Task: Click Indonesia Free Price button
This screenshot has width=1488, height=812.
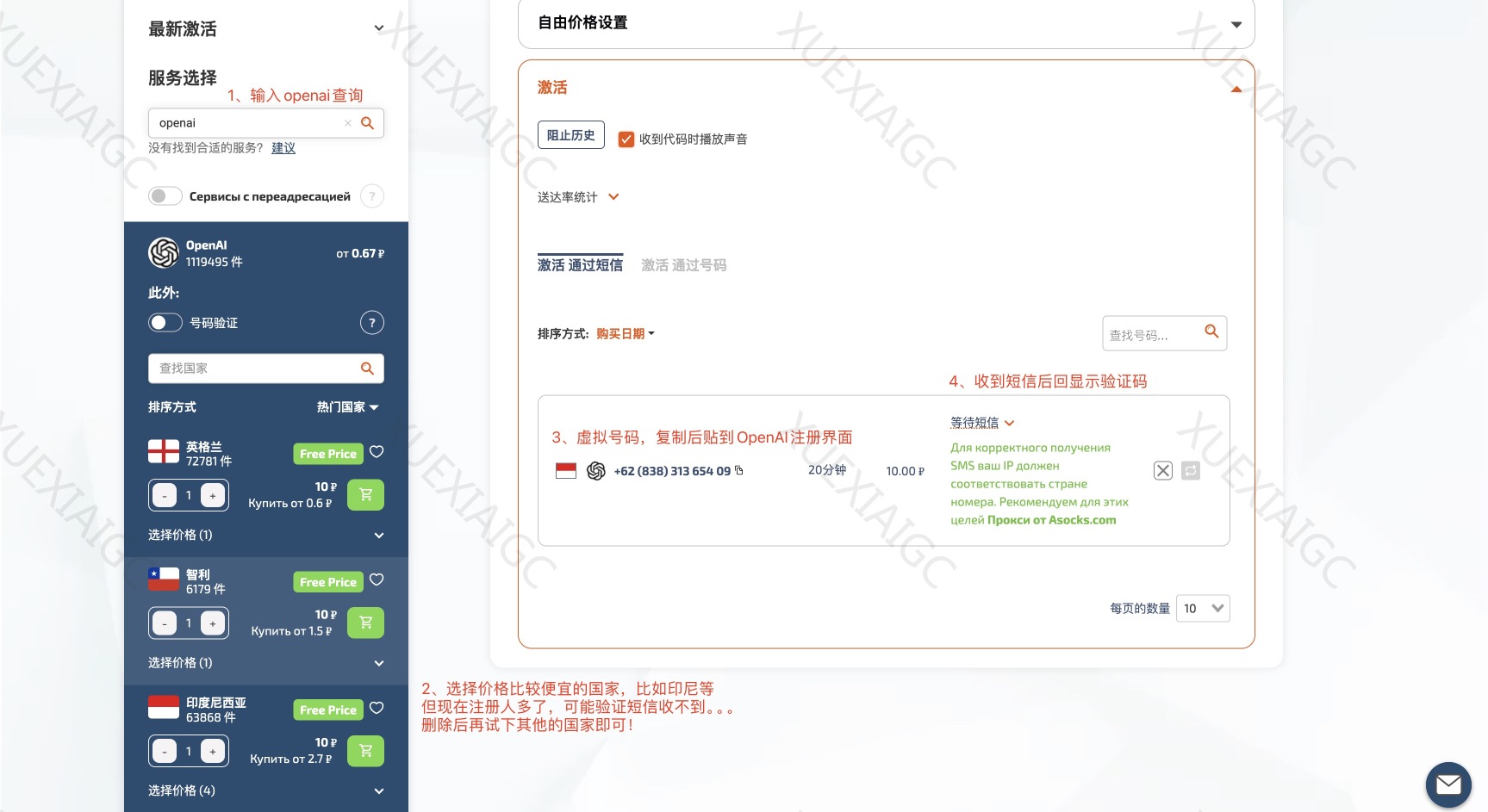Action: [328, 710]
